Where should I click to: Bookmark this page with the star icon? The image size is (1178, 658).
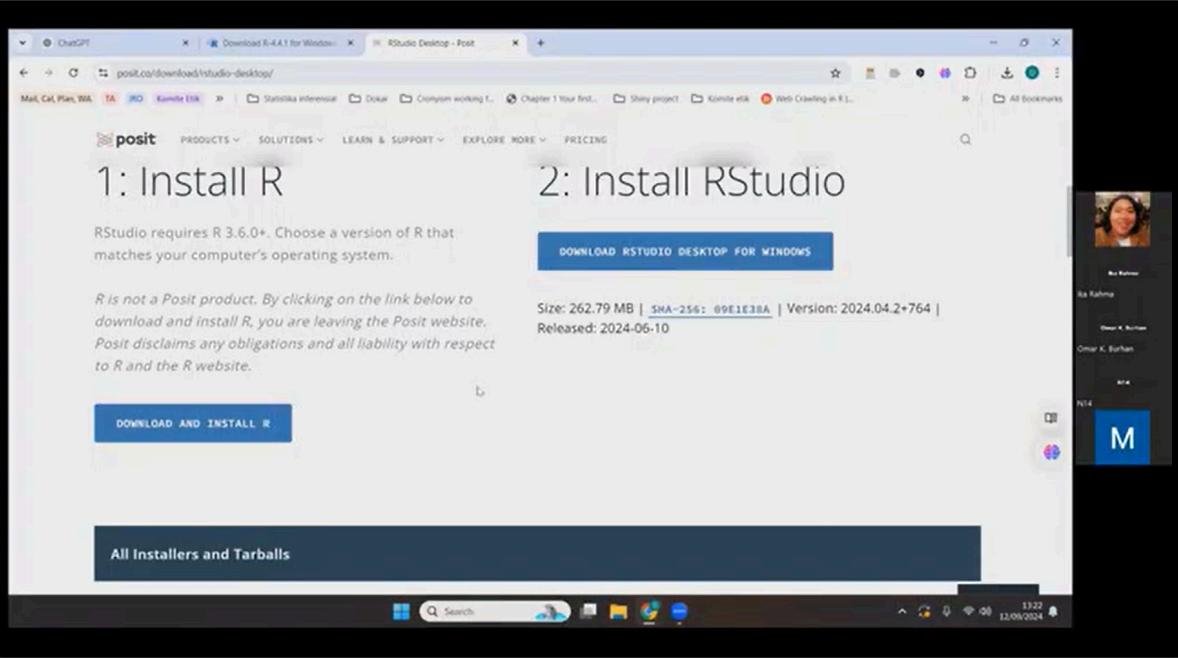click(x=835, y=73)
